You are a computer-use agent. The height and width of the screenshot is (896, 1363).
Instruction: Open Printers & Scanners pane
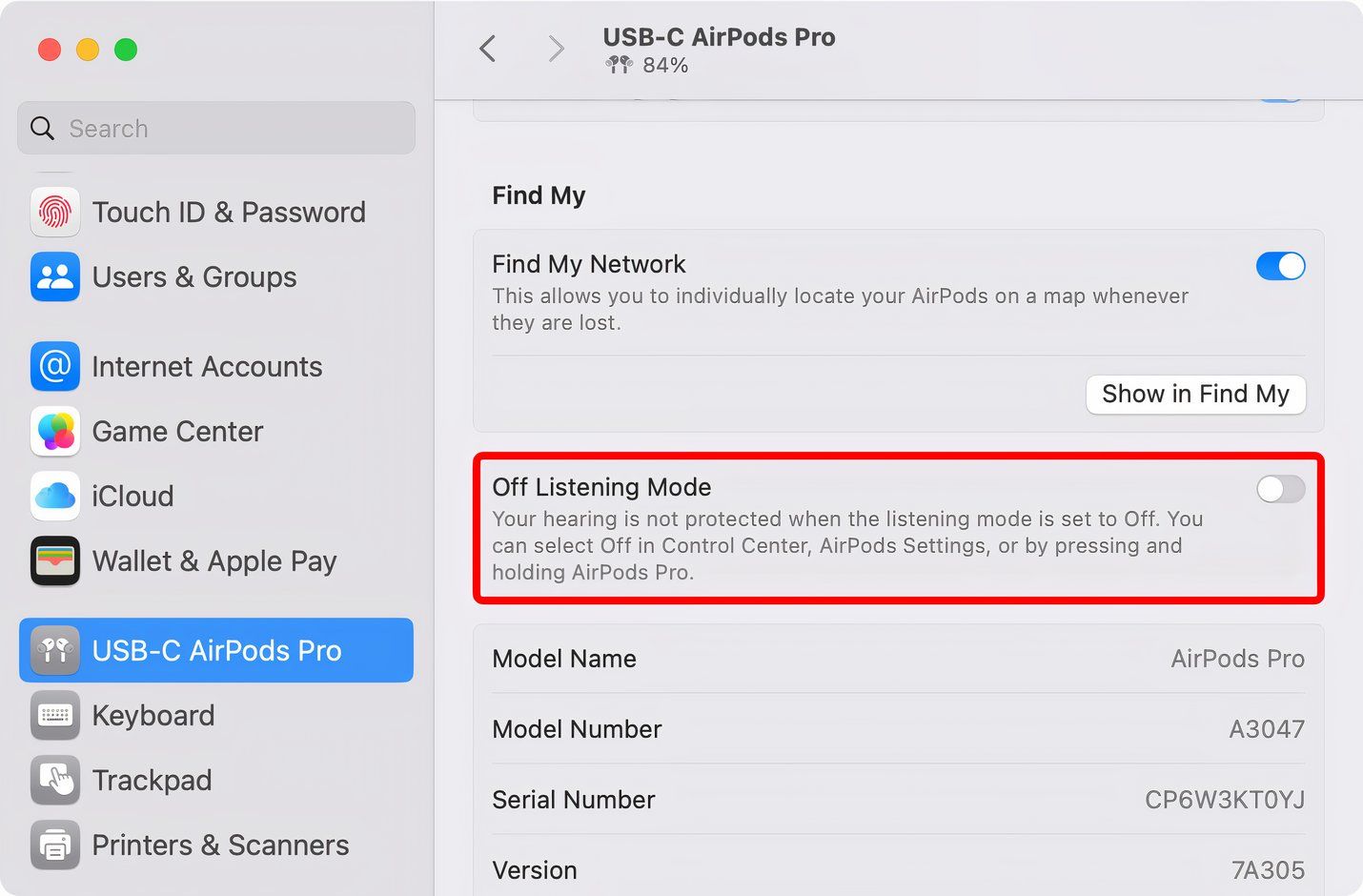216,845
